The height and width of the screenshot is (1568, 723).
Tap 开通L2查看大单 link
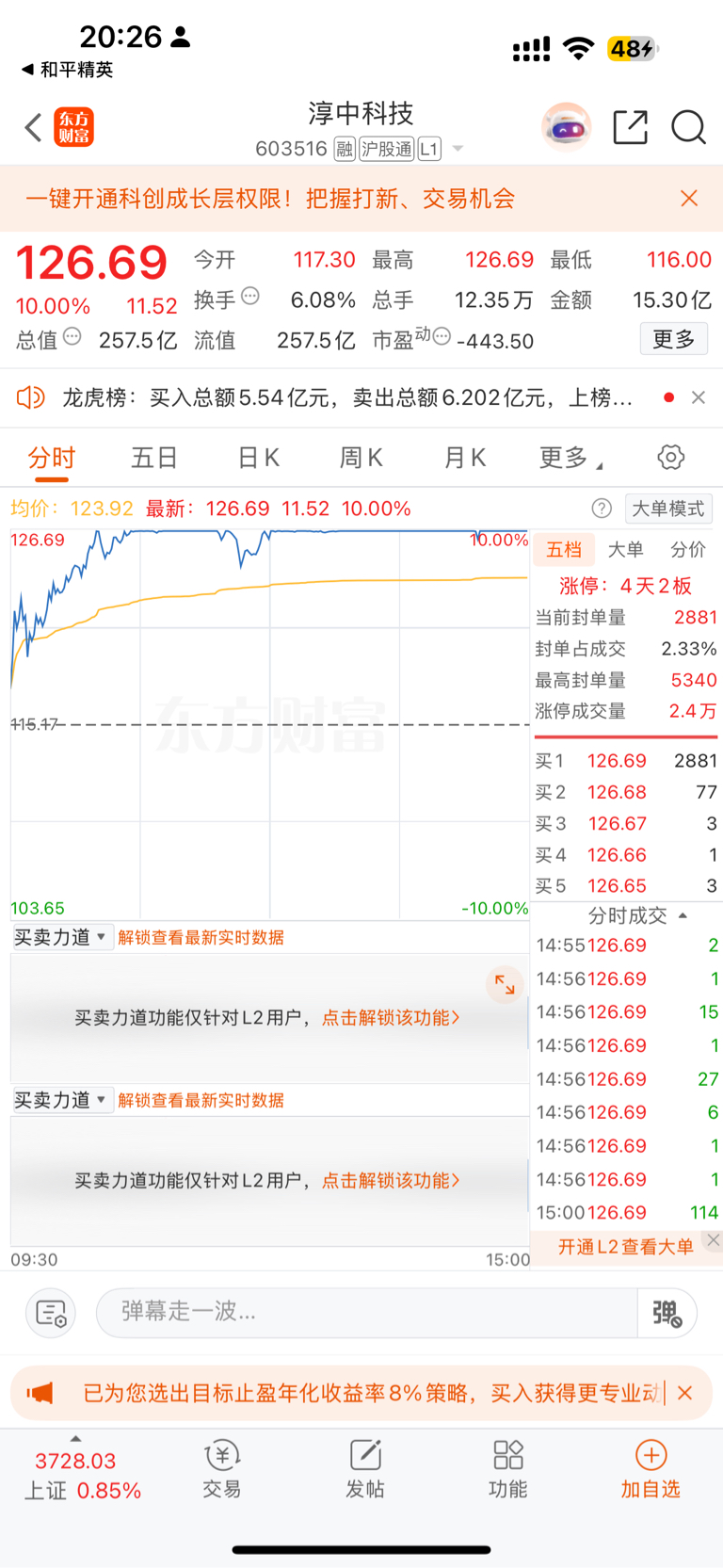coord(626,1247)
